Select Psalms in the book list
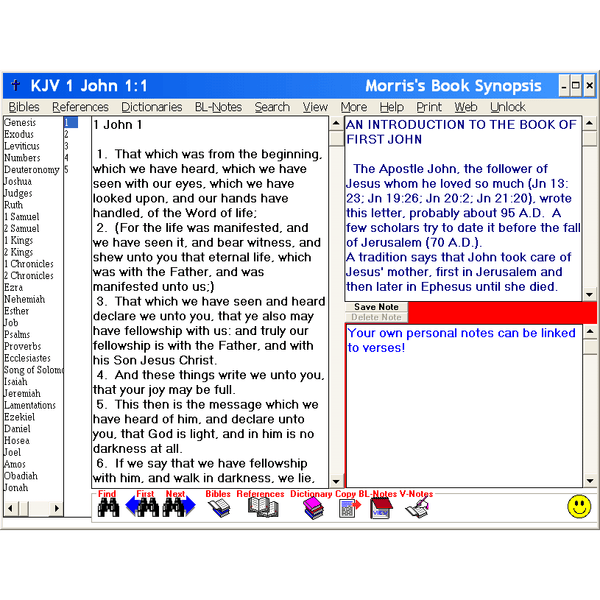The image size is (600, 600). click(x=17, y=334)
